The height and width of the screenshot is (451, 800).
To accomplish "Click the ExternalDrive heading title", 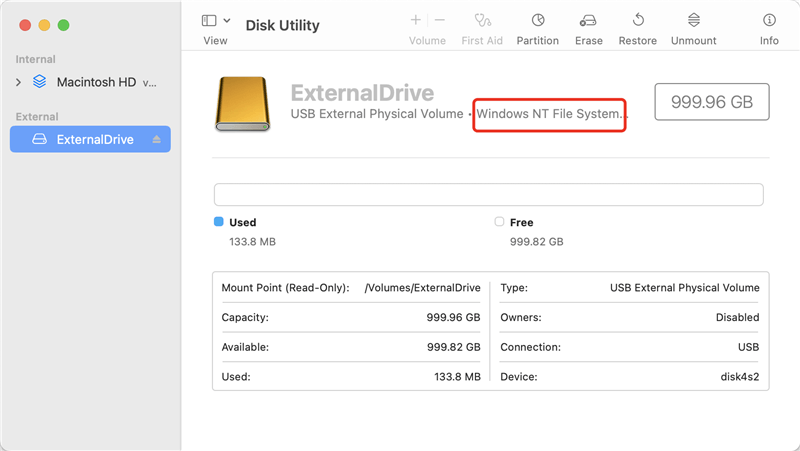I will (x=362, y=93).
